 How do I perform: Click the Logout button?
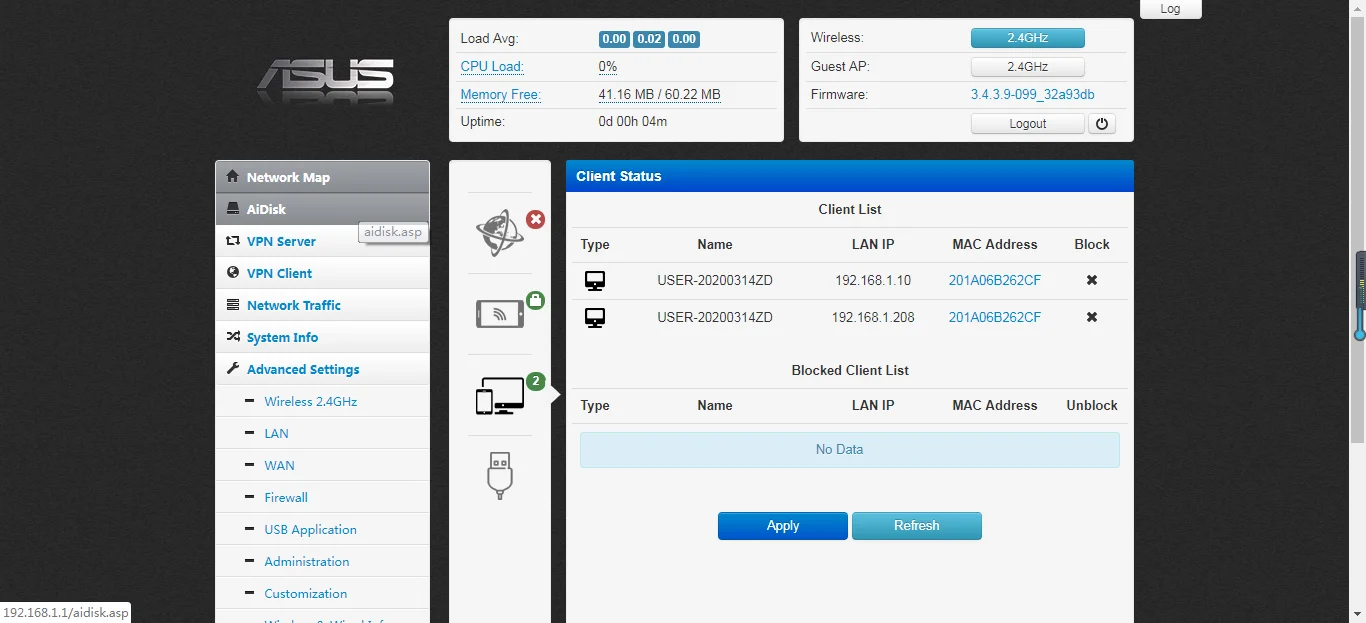pos(1028,124)
